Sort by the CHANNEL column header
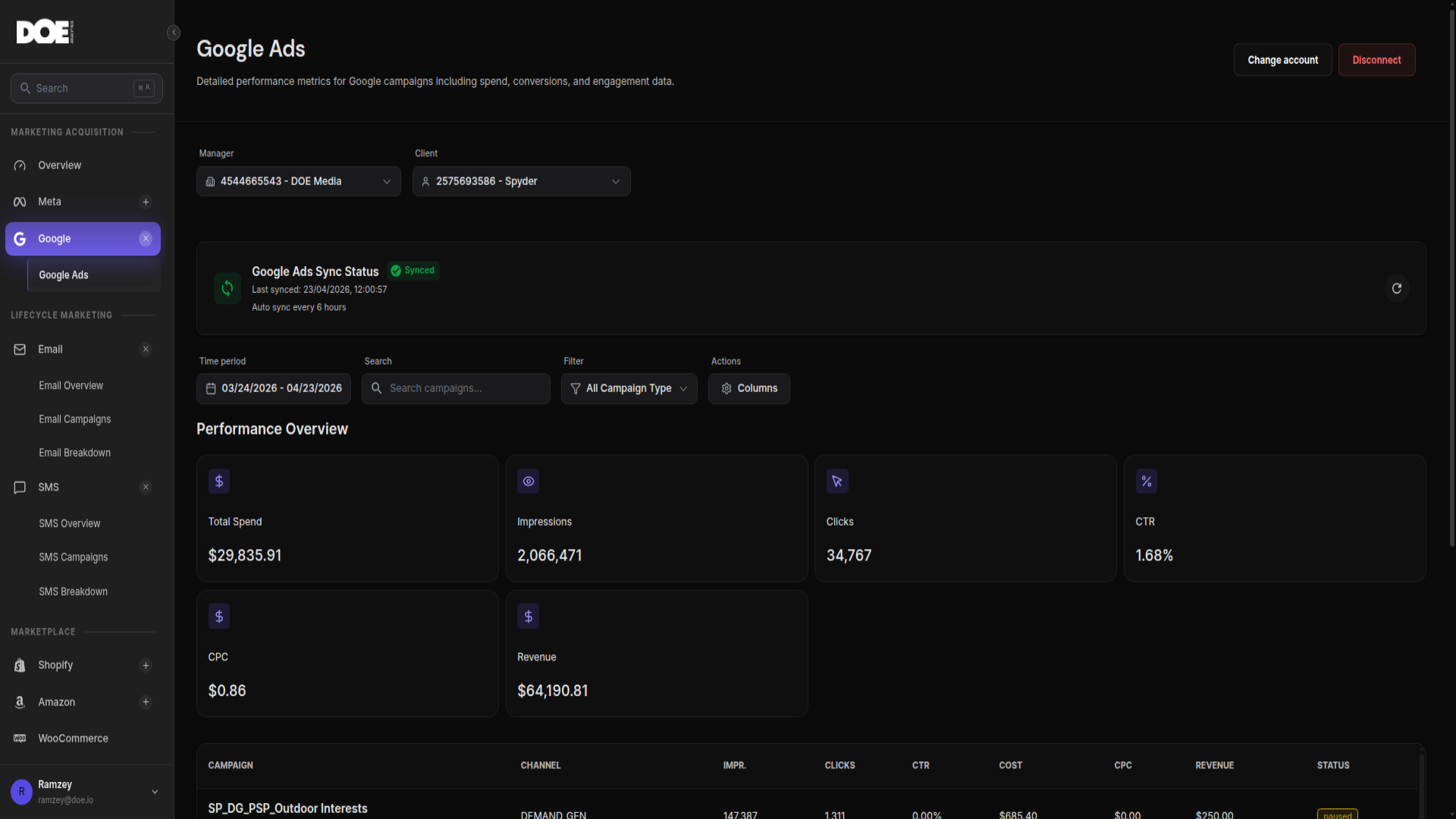The image size is (1456, 819). 541,766
